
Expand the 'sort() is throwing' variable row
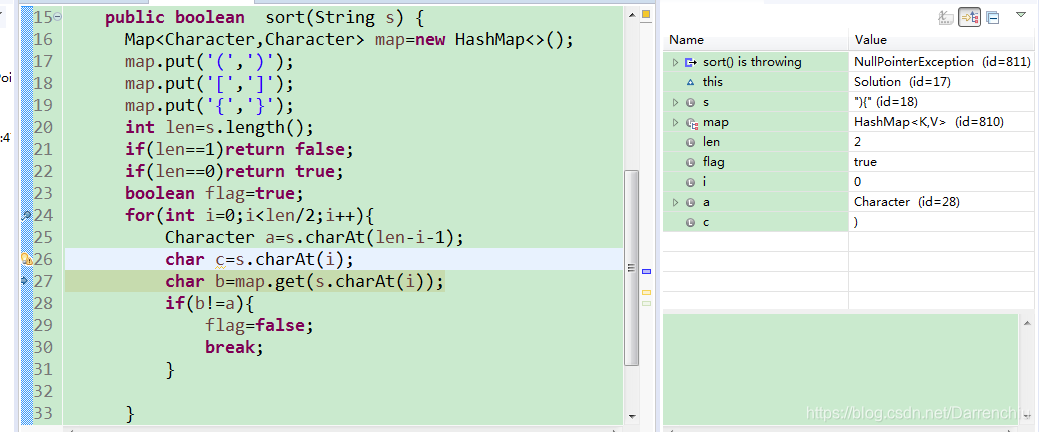point(675,62)
